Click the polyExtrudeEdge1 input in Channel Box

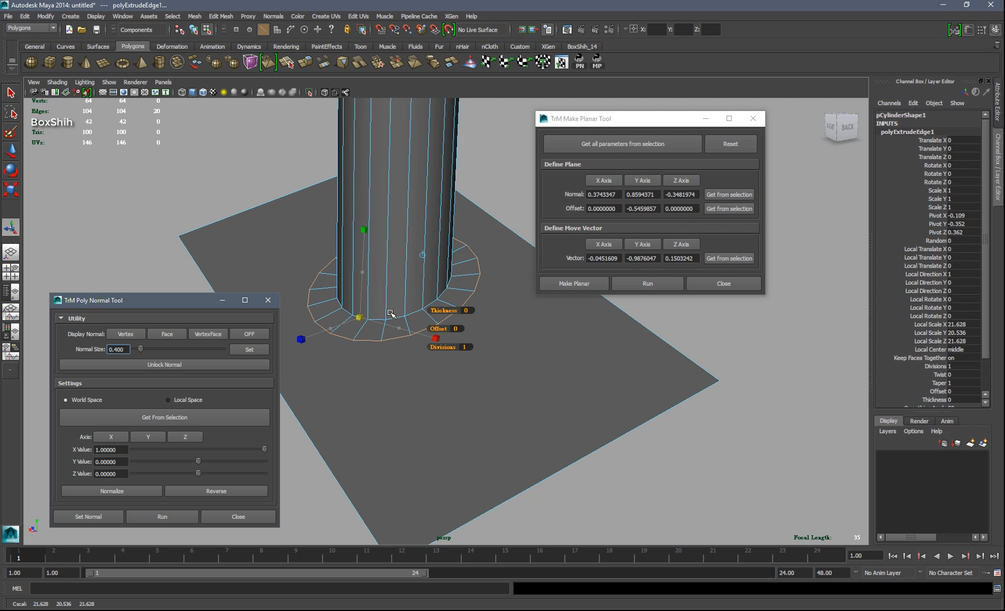tap(907, 131)
